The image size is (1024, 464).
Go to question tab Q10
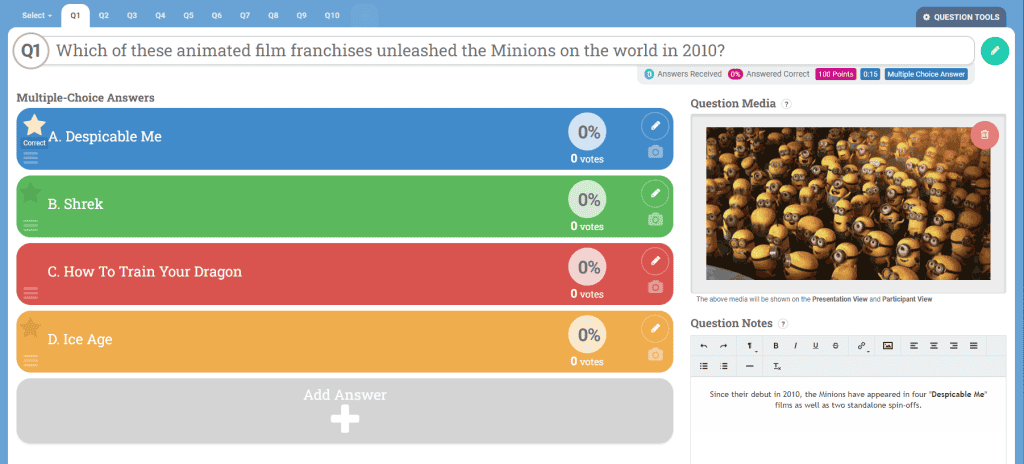[332, 15]
